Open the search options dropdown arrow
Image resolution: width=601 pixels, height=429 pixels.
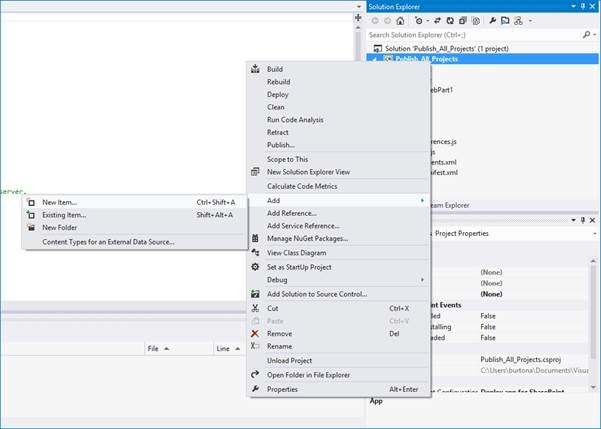click(595, 35)
